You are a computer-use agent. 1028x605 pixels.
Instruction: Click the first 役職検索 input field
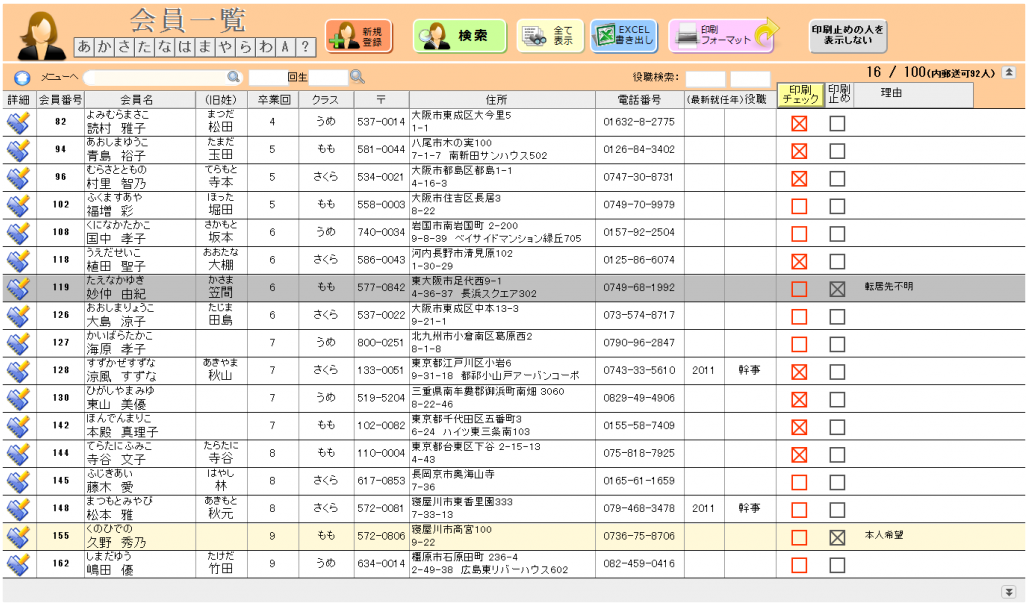point(705,79)
